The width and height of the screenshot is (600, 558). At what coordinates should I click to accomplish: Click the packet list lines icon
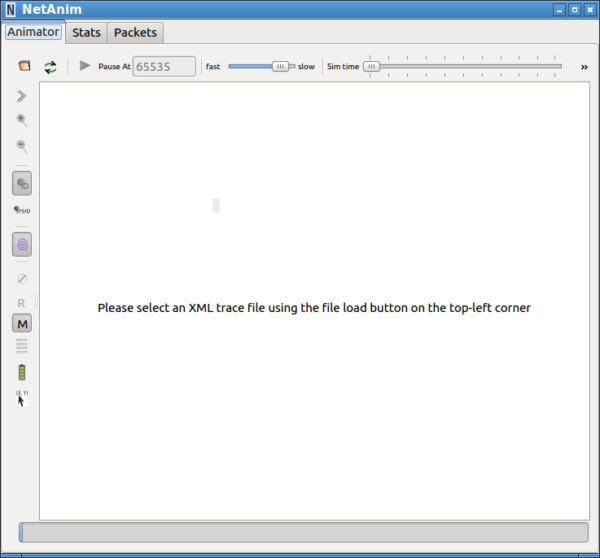22,347
